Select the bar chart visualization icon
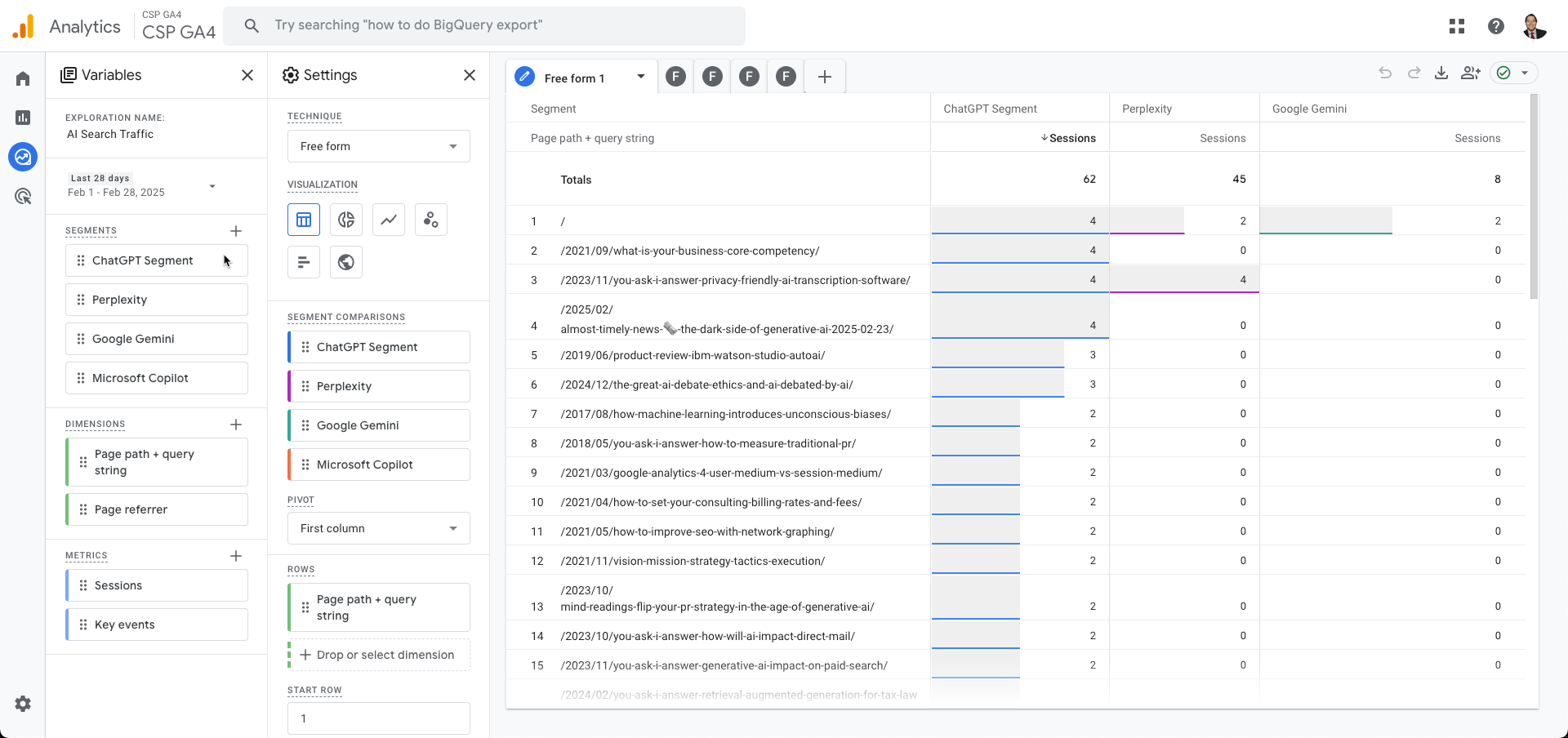The height and width of the screenshot is (738, 1568). [x=304, y=262]
